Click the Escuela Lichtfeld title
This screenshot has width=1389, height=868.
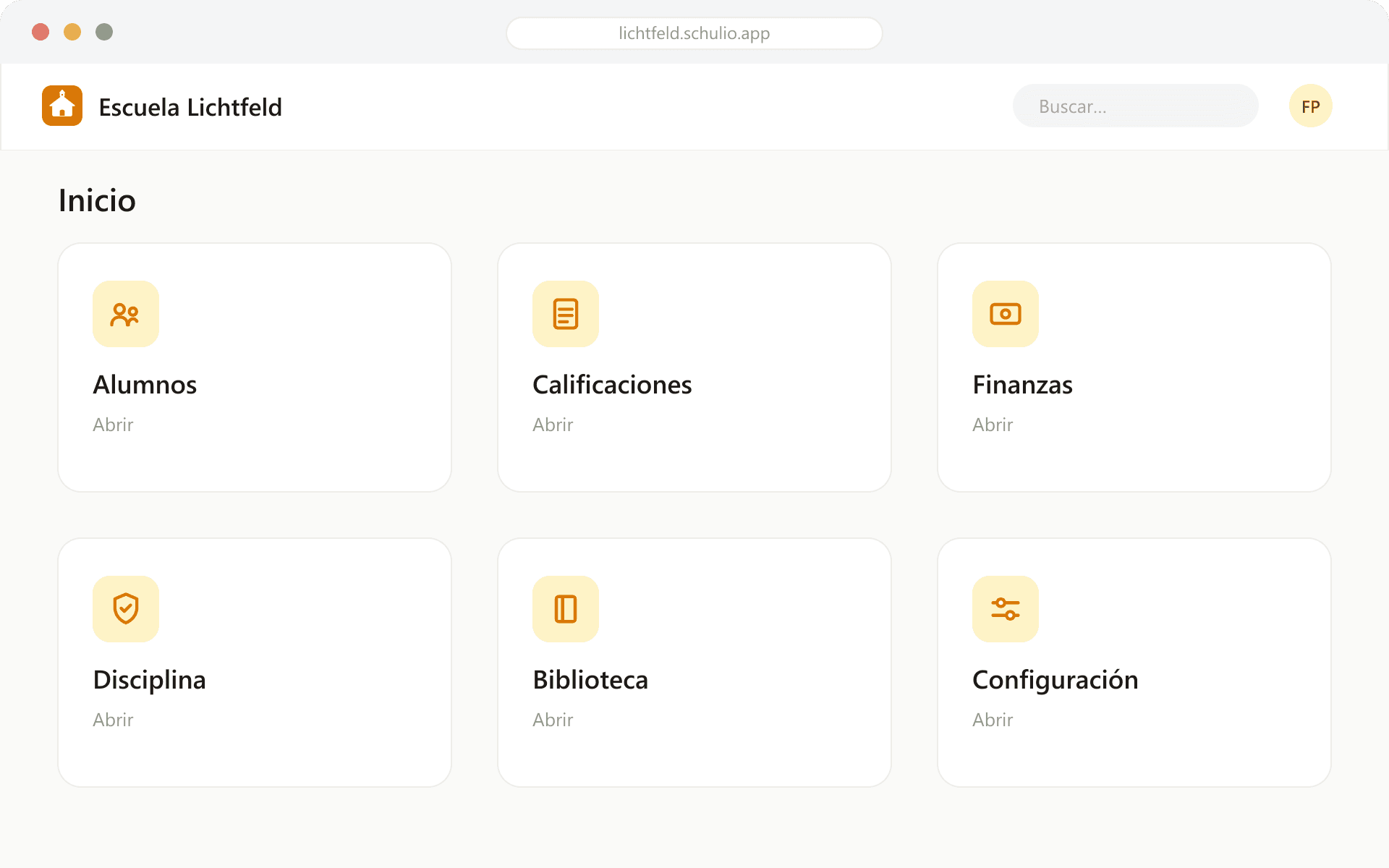190,107
